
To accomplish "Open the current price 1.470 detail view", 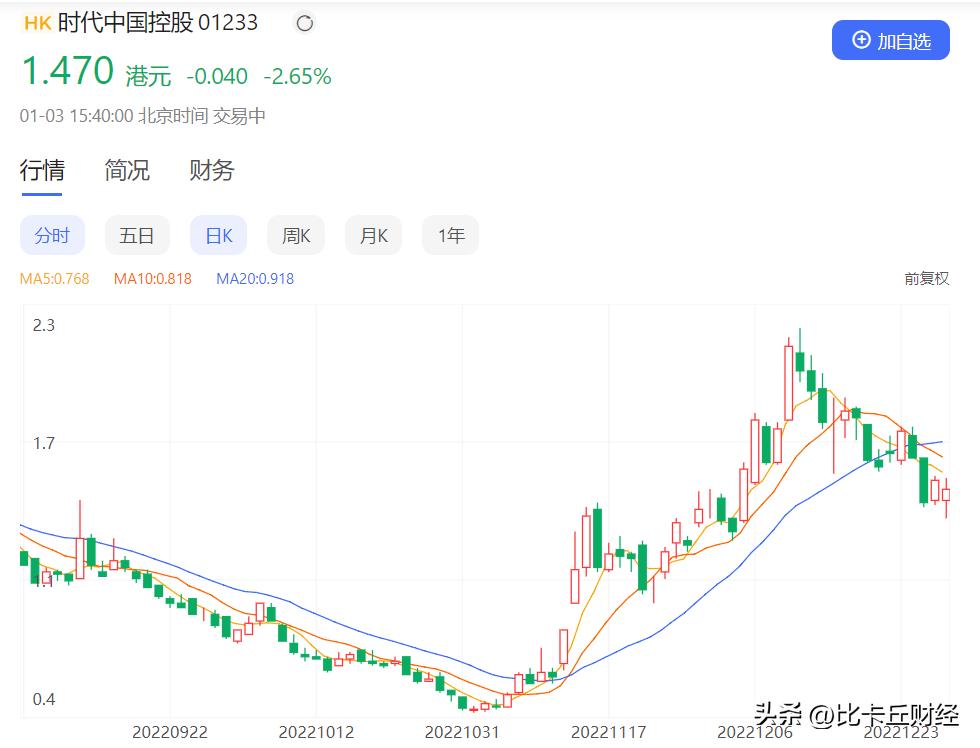I will (x=67, y=70).
